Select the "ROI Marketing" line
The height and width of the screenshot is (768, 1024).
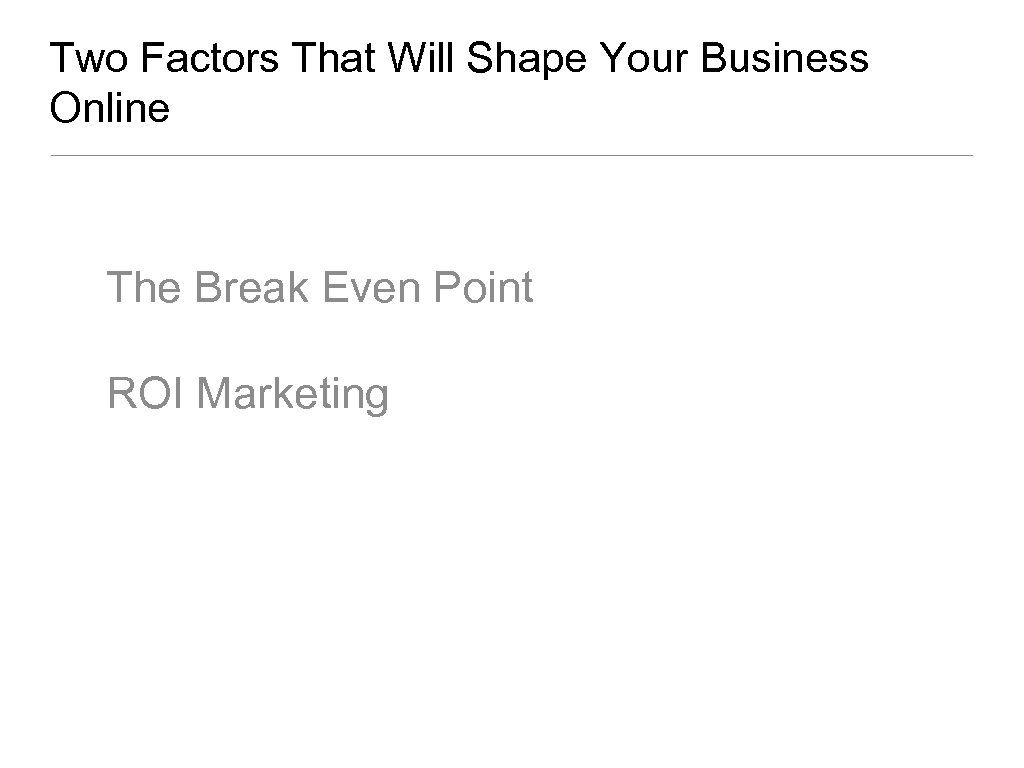click(x=248, y=394)
